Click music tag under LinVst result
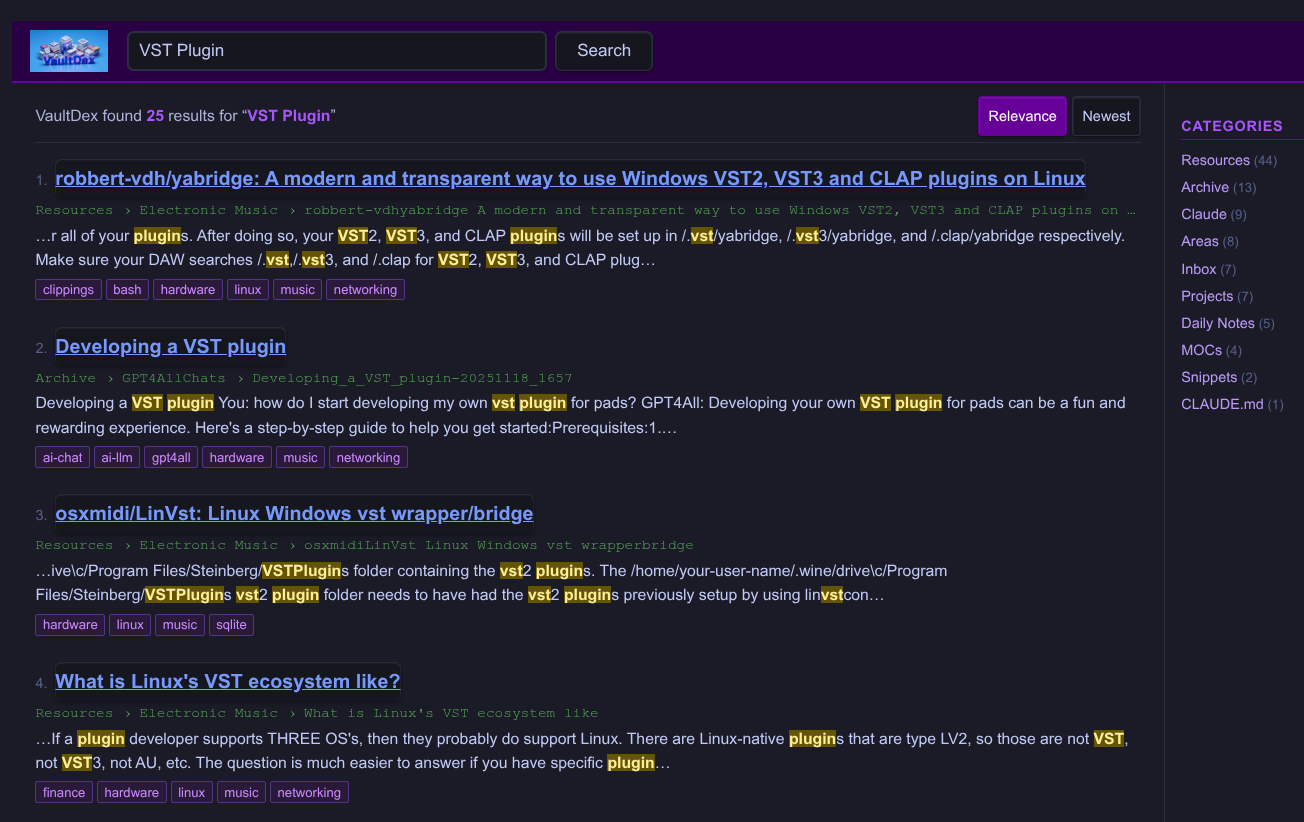This screenshot has height=822, width=1304. [180, 625]
